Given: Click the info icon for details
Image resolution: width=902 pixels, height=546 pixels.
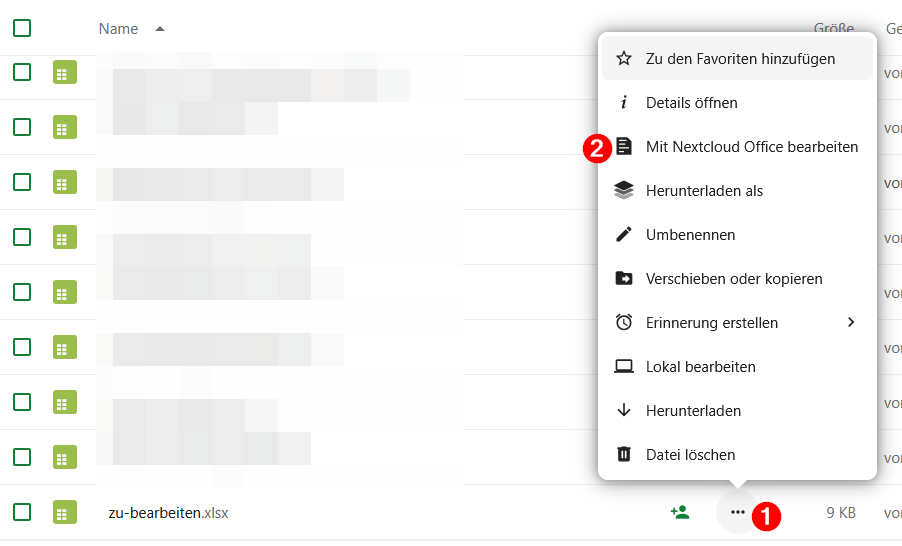Looking at the screenshot, I should [624, 103].
